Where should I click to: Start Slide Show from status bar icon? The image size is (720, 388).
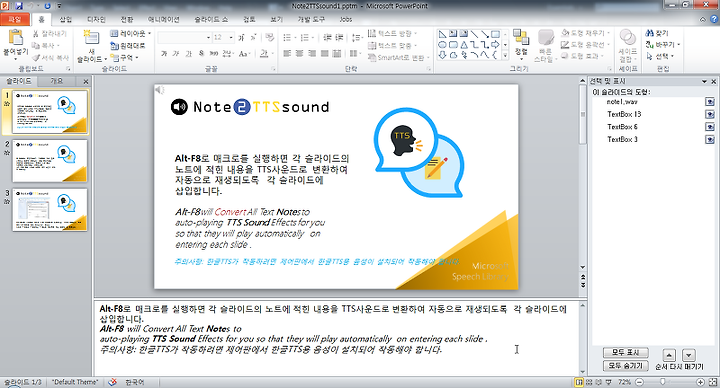click(x=609, y=382)
